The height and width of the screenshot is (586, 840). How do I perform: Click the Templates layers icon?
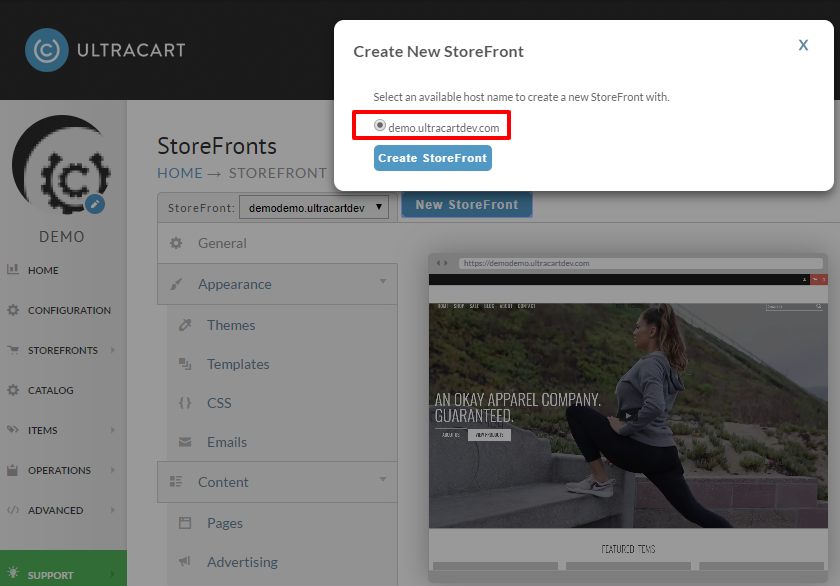[185, 364]
